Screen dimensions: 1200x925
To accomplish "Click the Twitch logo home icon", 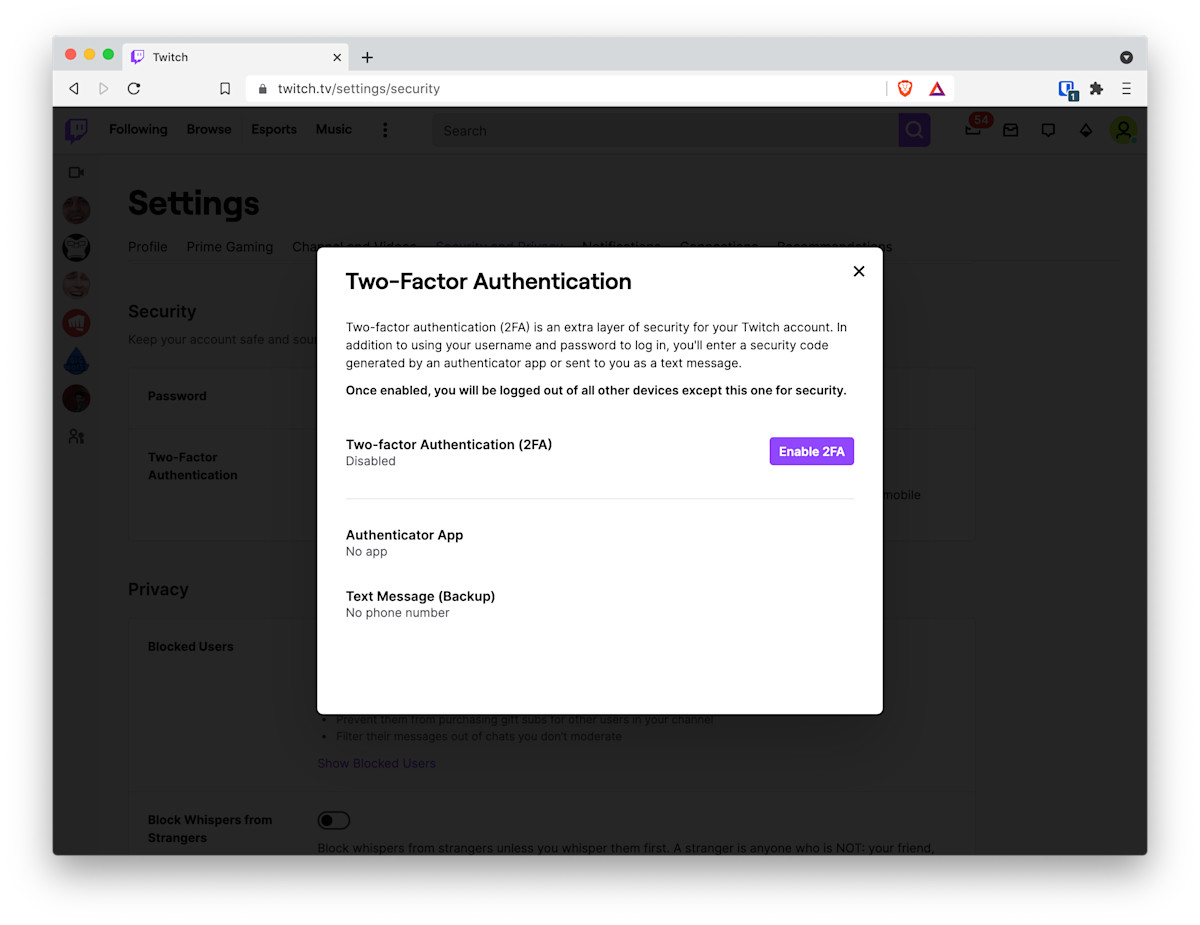I will (x=76, y=130).
